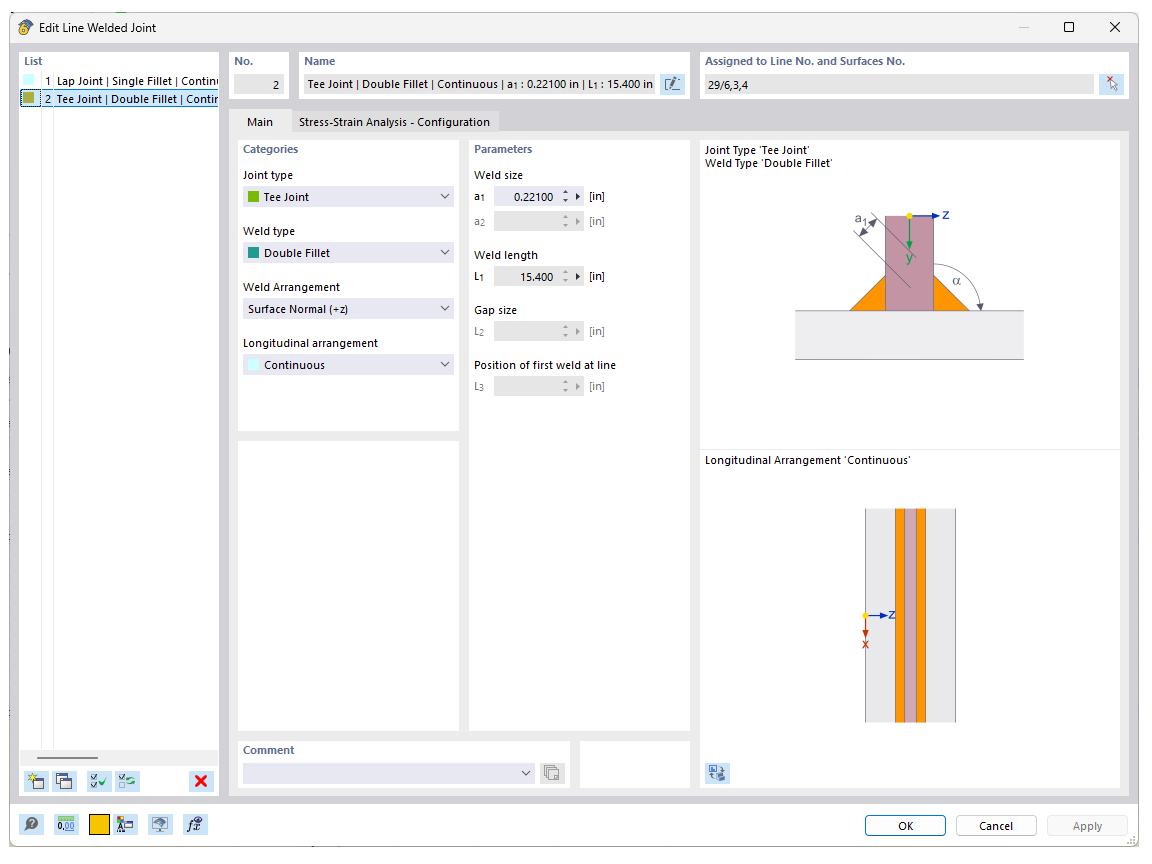Switch to the Main tab

pos(260,121)
